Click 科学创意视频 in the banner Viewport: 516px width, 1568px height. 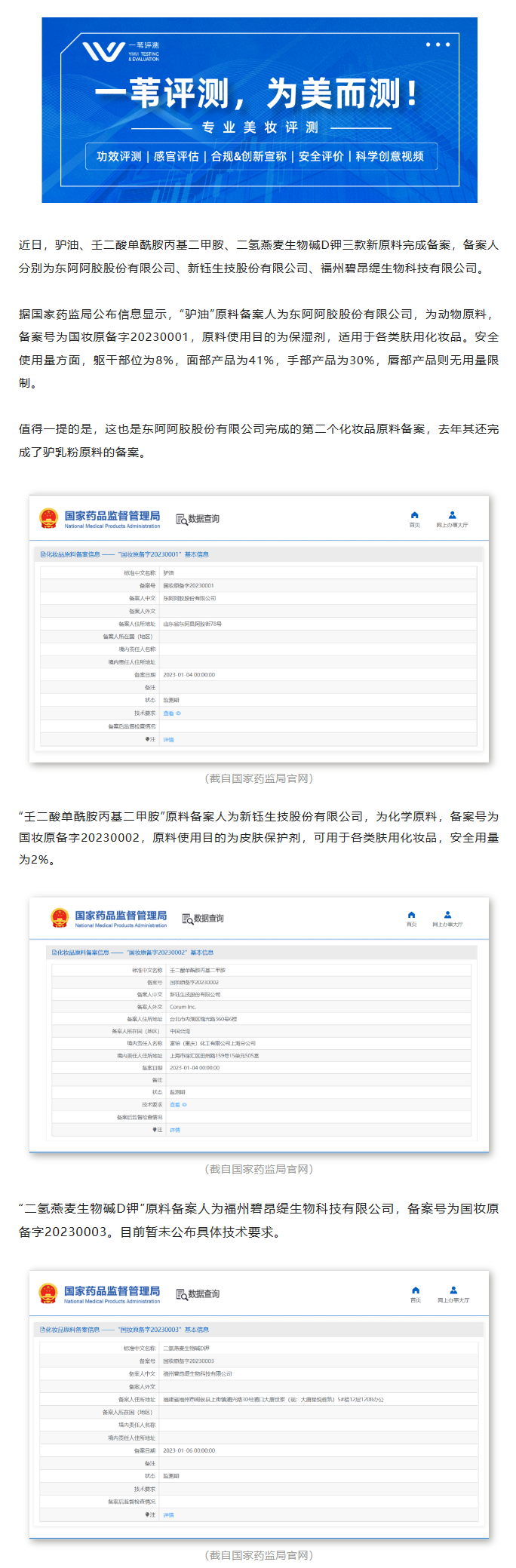tap(390, 156)
